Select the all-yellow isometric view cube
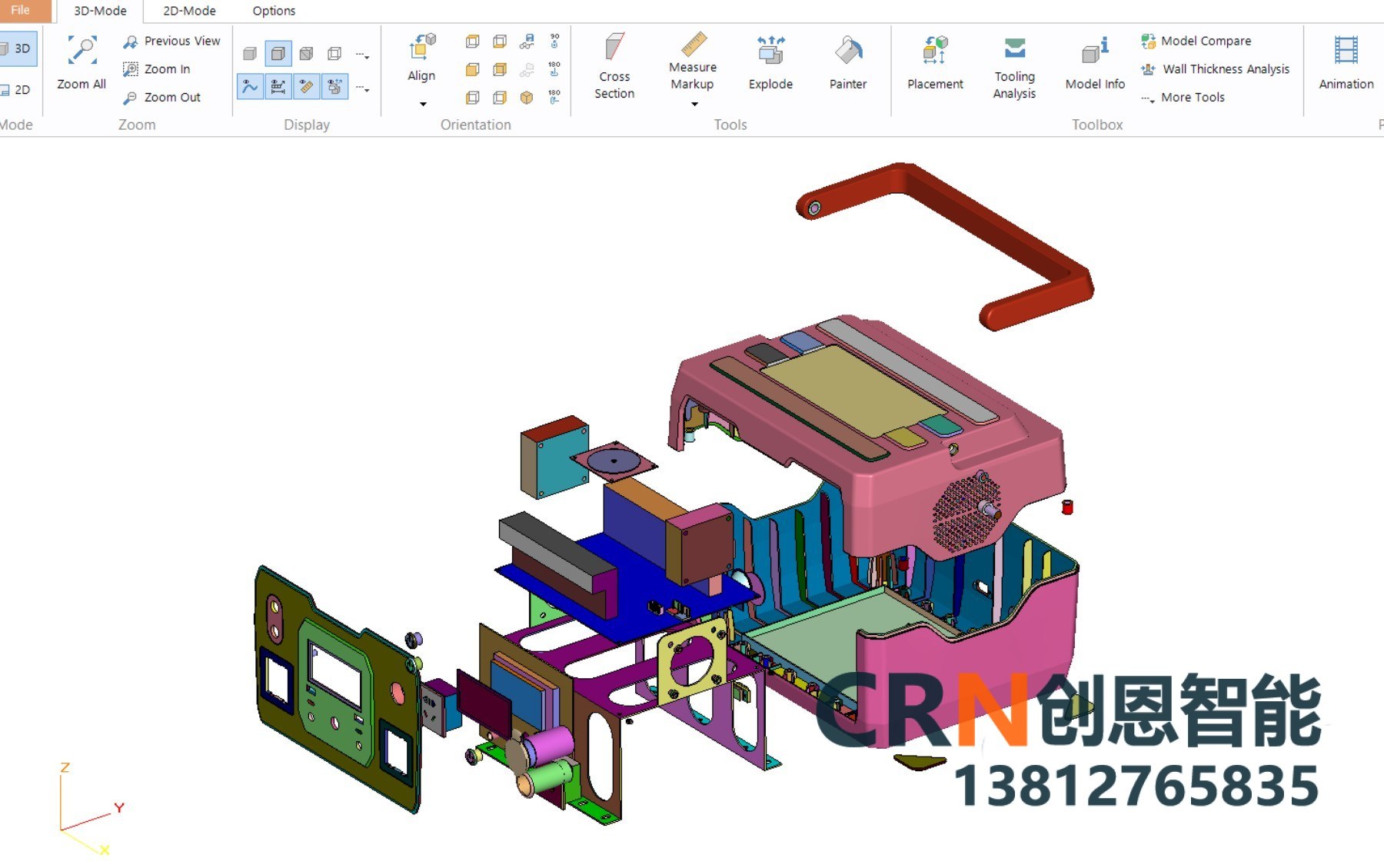 click(x=527, y=98)
